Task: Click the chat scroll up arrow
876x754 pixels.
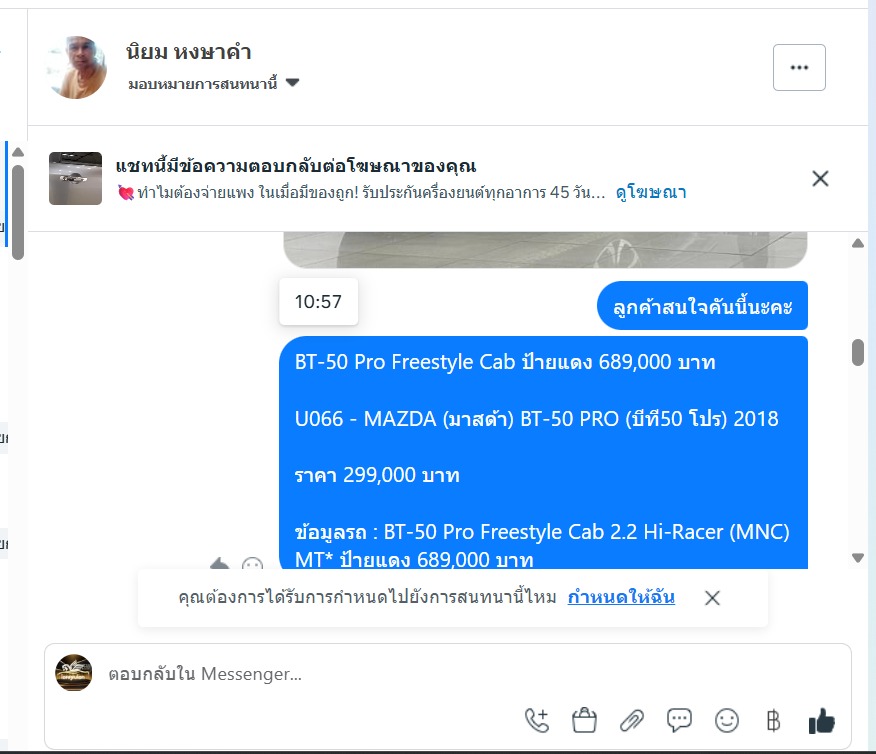Action: pos(858,243)
